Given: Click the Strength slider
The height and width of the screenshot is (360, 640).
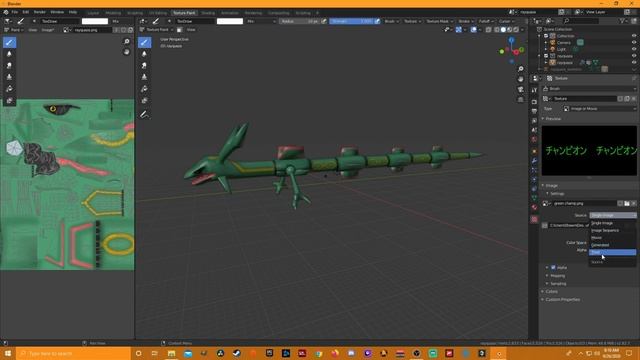Looking at the screenshot, I should coord(351,21).
